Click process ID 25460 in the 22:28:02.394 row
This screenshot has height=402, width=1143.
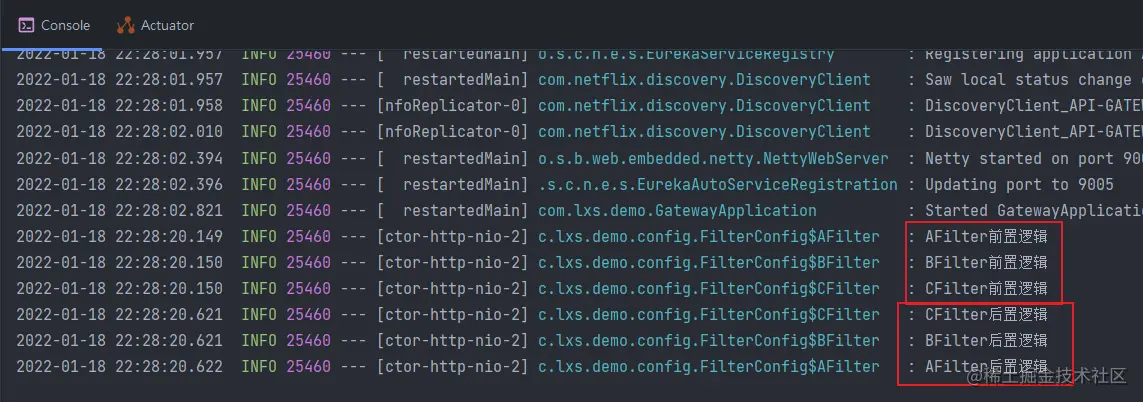(308, 158)
